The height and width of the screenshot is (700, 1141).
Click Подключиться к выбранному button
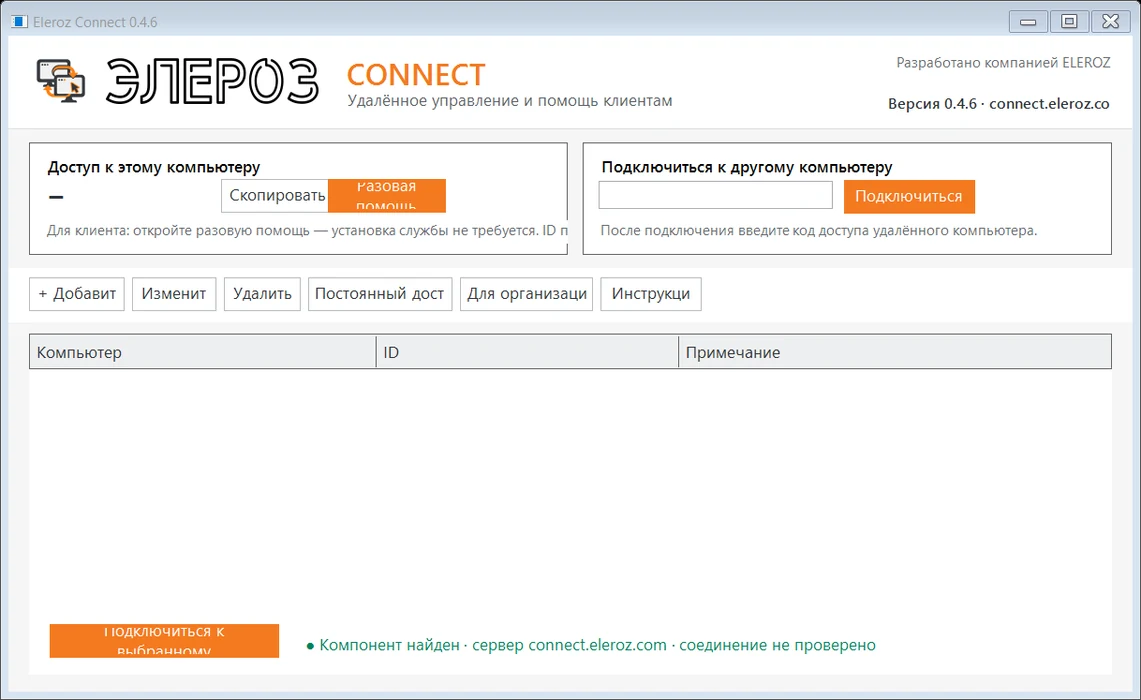pos(164,641)
